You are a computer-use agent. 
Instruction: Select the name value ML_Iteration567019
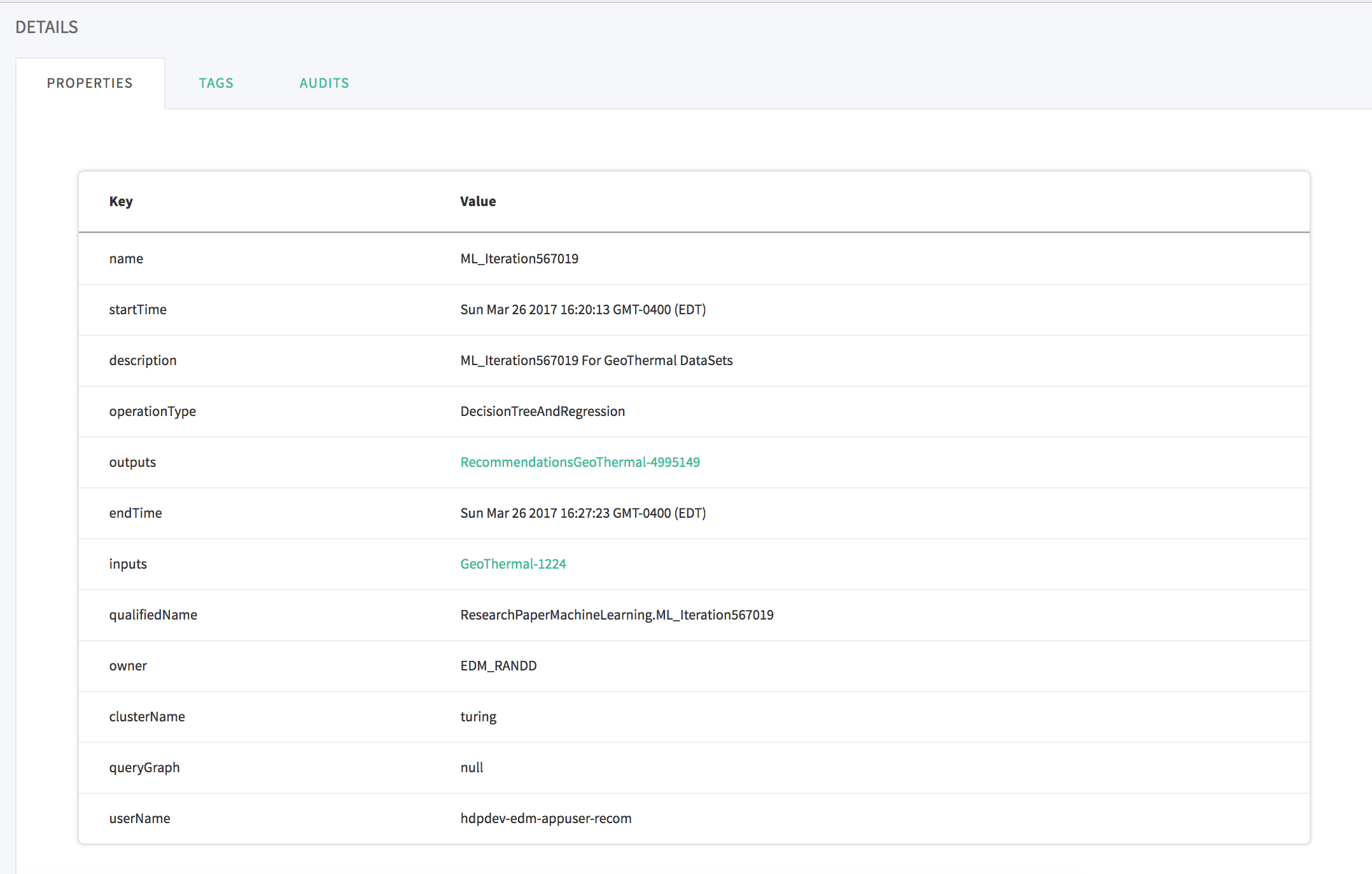tap(519, 259)
